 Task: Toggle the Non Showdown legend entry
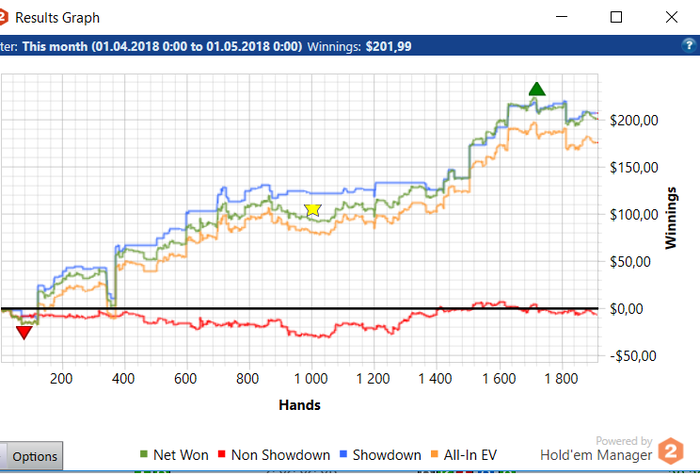click(274, 455)
